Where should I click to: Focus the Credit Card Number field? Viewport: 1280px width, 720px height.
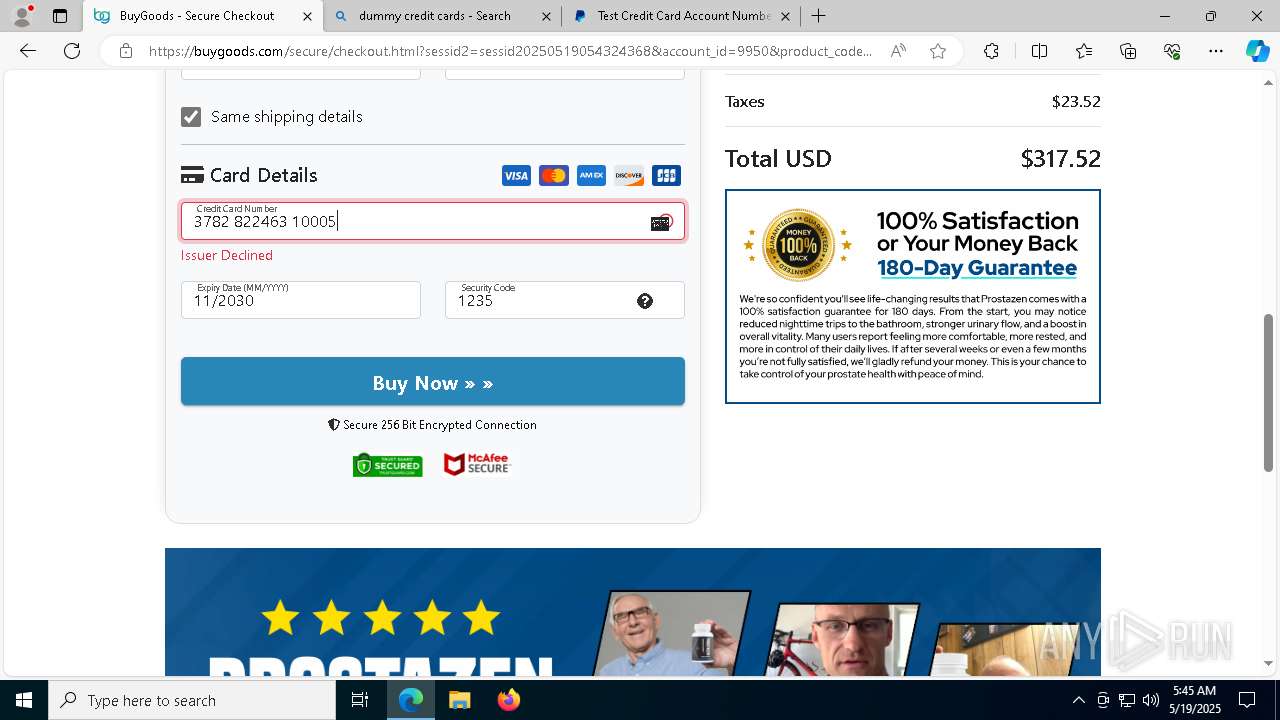[433, 221]
